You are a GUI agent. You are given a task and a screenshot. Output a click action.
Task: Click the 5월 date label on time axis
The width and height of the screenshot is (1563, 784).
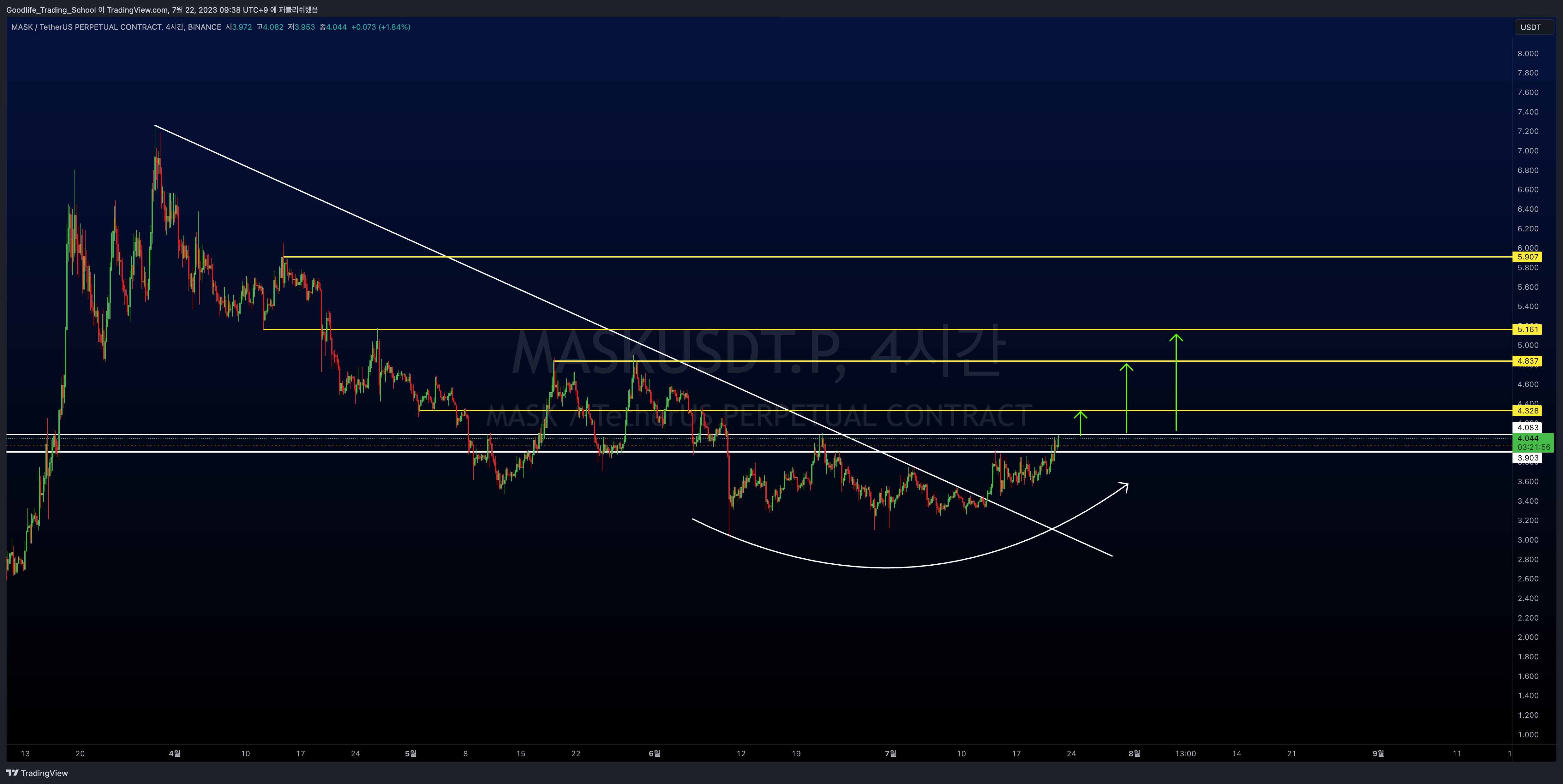(411, 753)
